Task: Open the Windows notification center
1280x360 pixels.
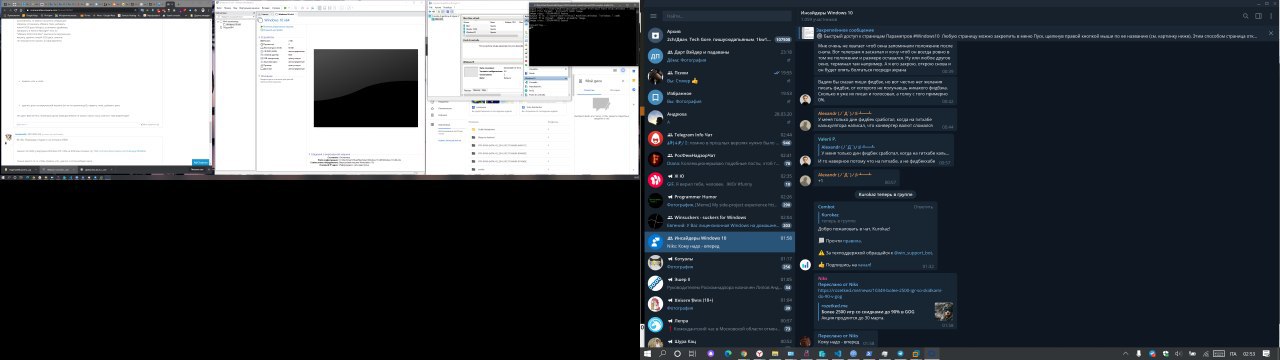Action: pyautogui.click(x=1266, y=354)
